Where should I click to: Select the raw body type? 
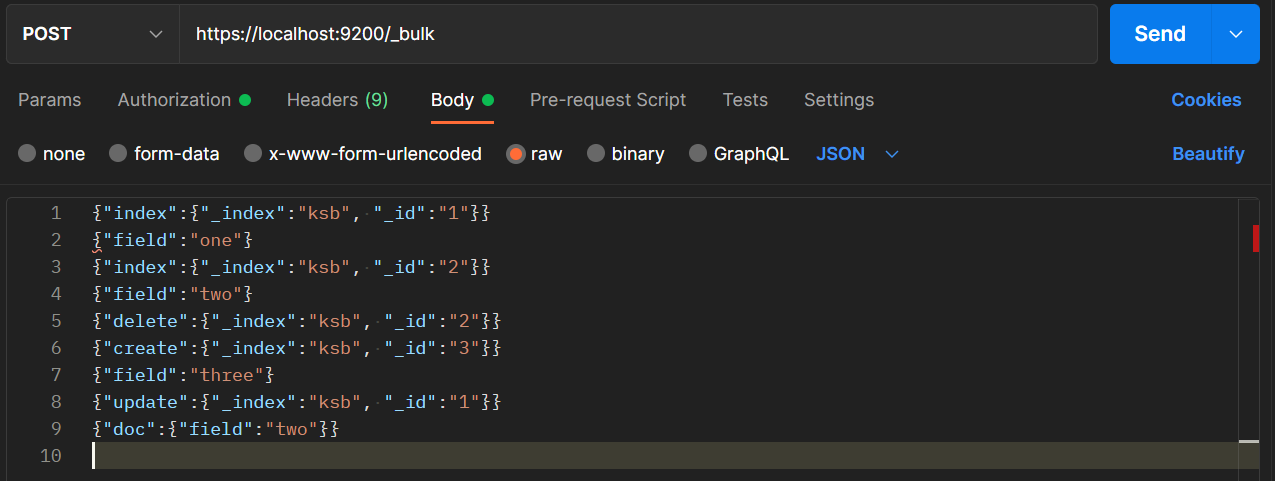[x=534, y=154]
